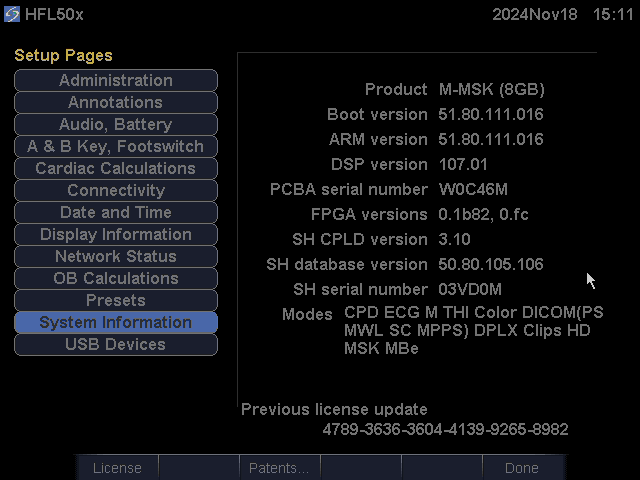The image size is (640, 480).
Task: Open OB Calculations setup page
Action: [116, 279]
